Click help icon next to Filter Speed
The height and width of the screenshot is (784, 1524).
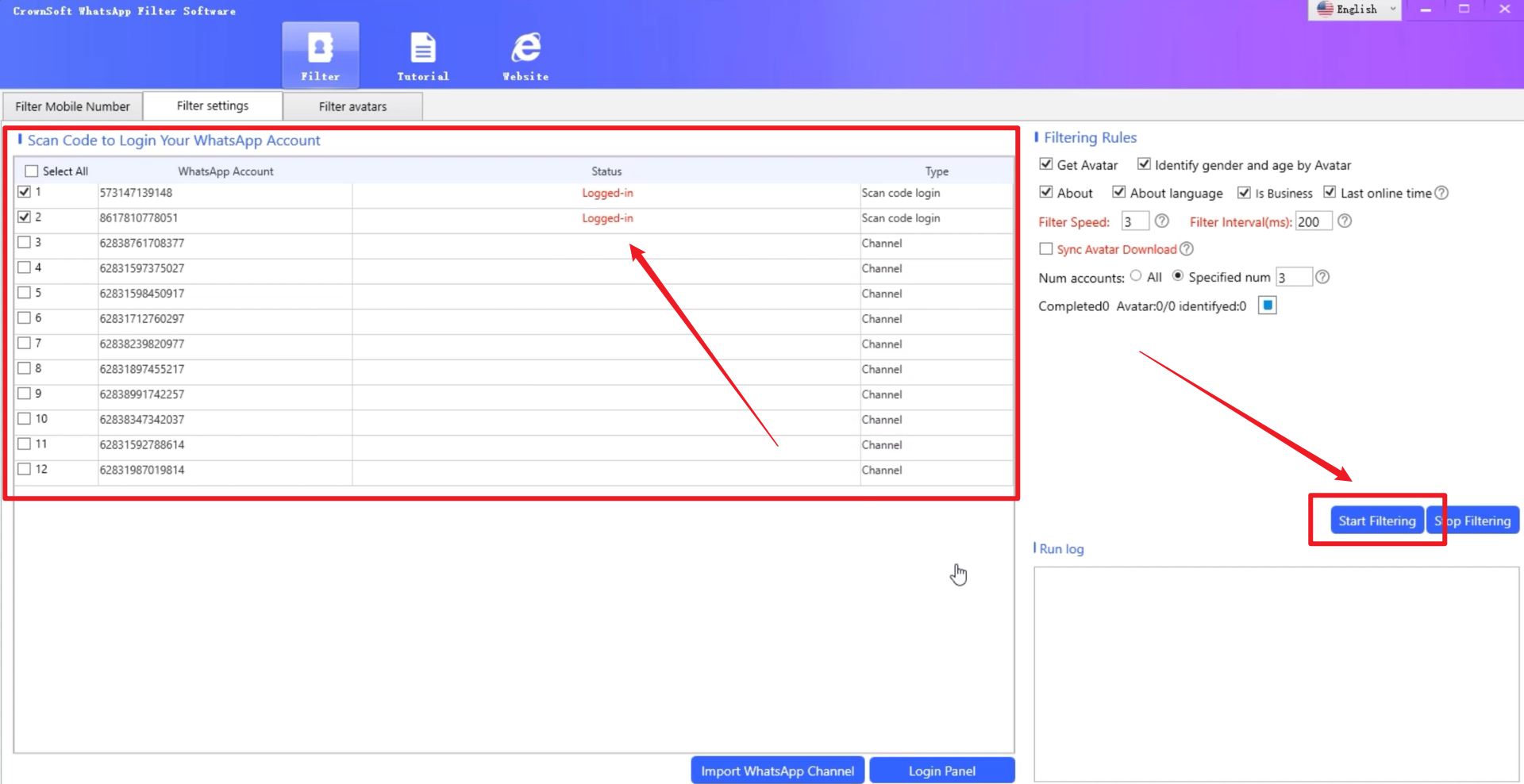click(1162, 221)
